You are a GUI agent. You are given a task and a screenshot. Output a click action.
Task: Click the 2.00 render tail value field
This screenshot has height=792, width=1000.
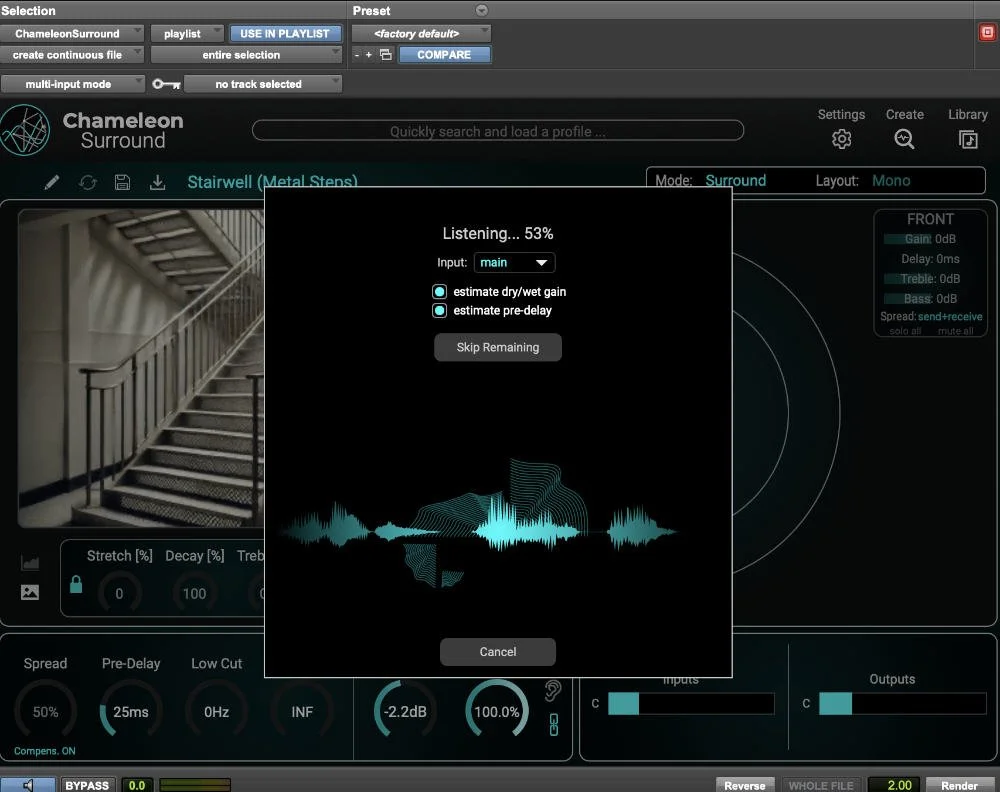click(893, 785)
